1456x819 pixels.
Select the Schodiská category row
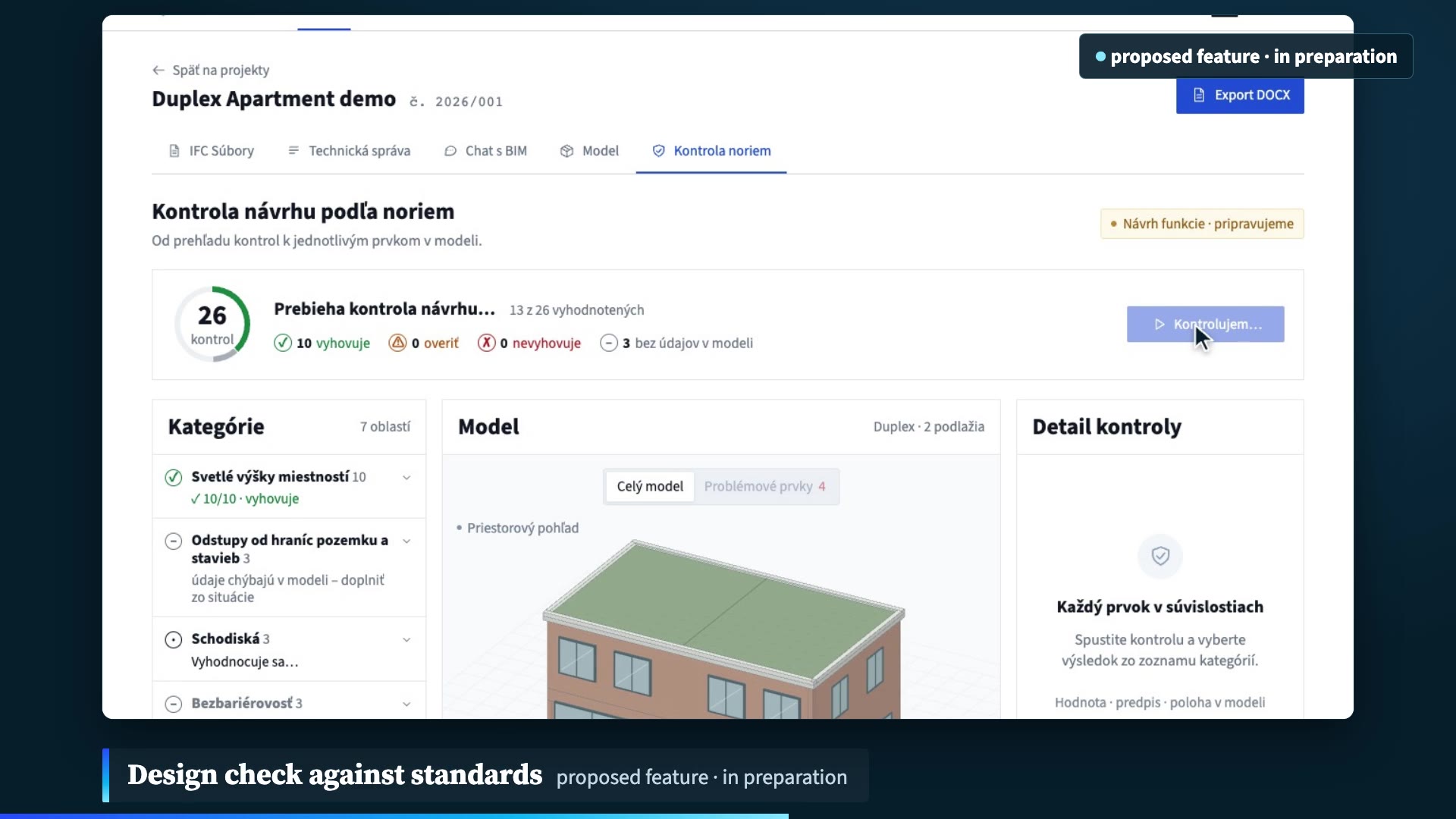289,649
